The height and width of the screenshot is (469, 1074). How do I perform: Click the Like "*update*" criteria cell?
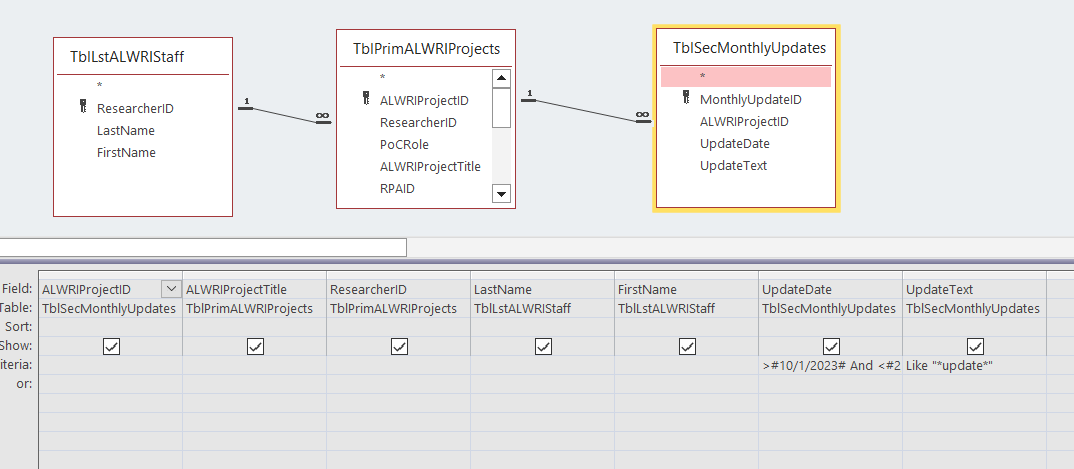pyautogui.click(x=974, y=366)
